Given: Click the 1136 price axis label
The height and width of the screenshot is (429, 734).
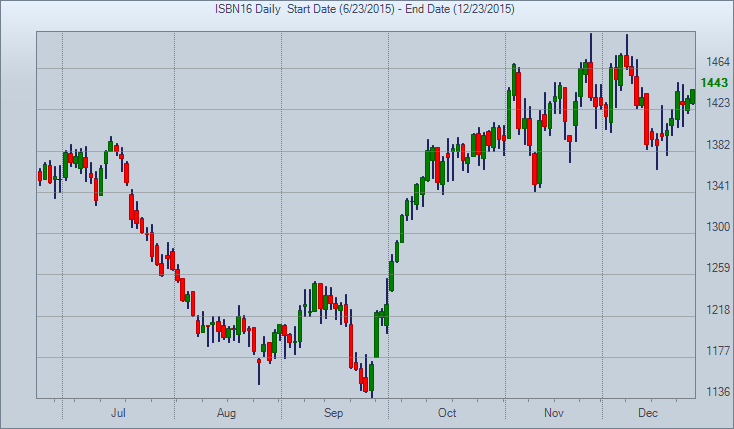Looking at the screenshot, I should click(718, 392).
